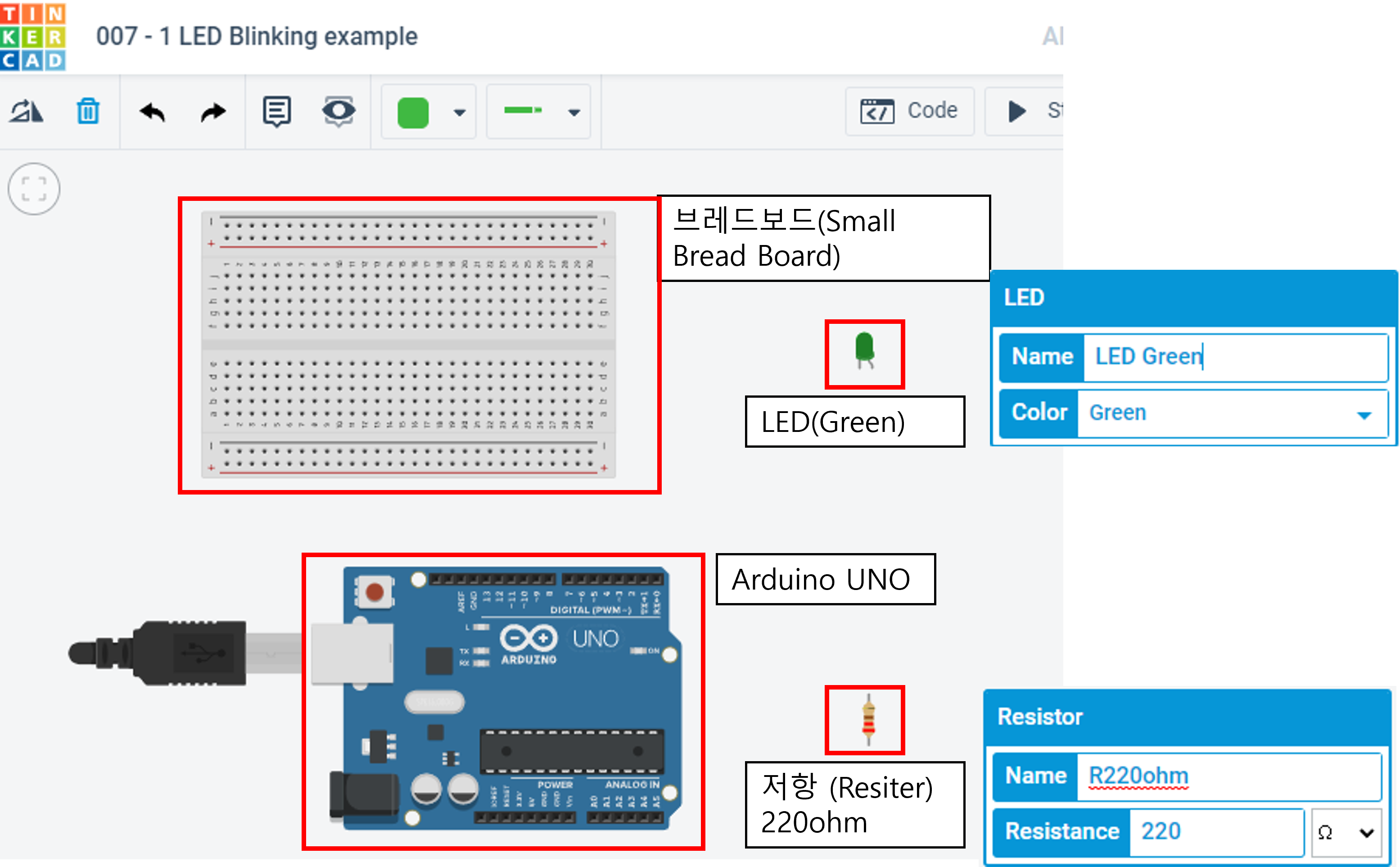Click the redo arrow
Image resolution: width=1400 pixels, height=867 pixels.
(213, 113)
